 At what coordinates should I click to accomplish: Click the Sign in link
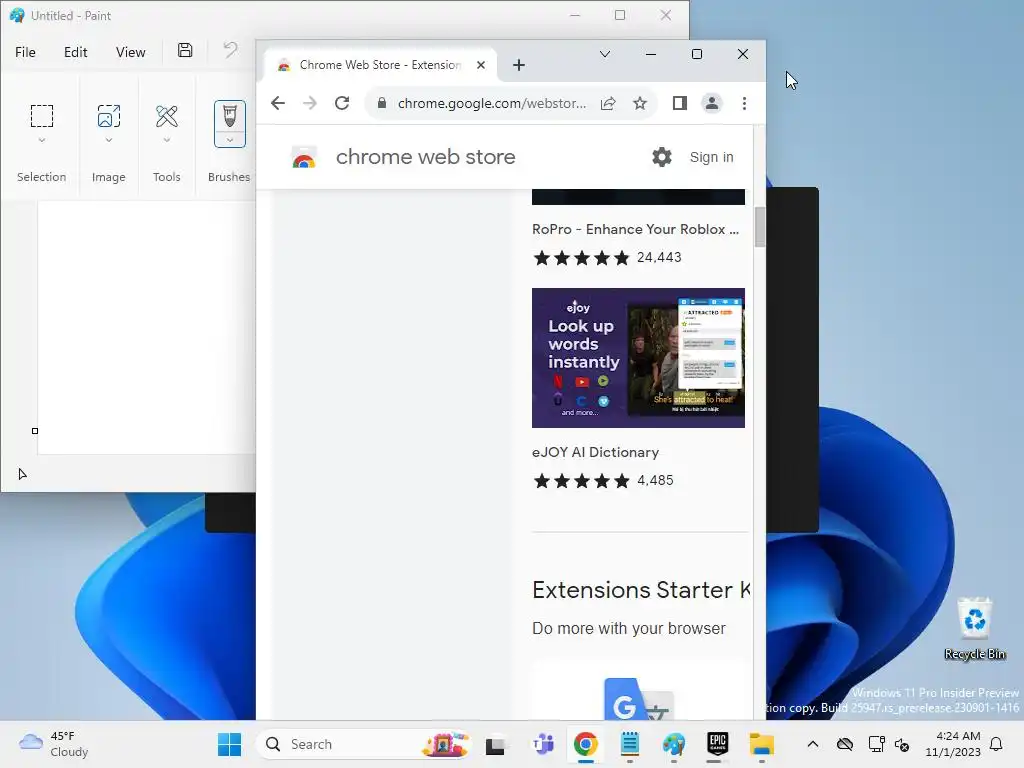point(711,157)
